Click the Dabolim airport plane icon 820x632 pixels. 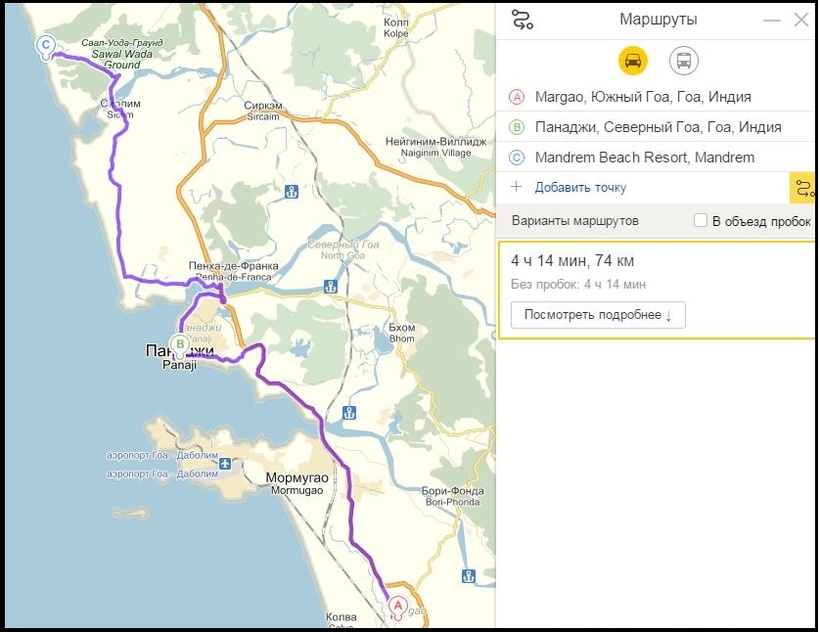coord(225,463)
